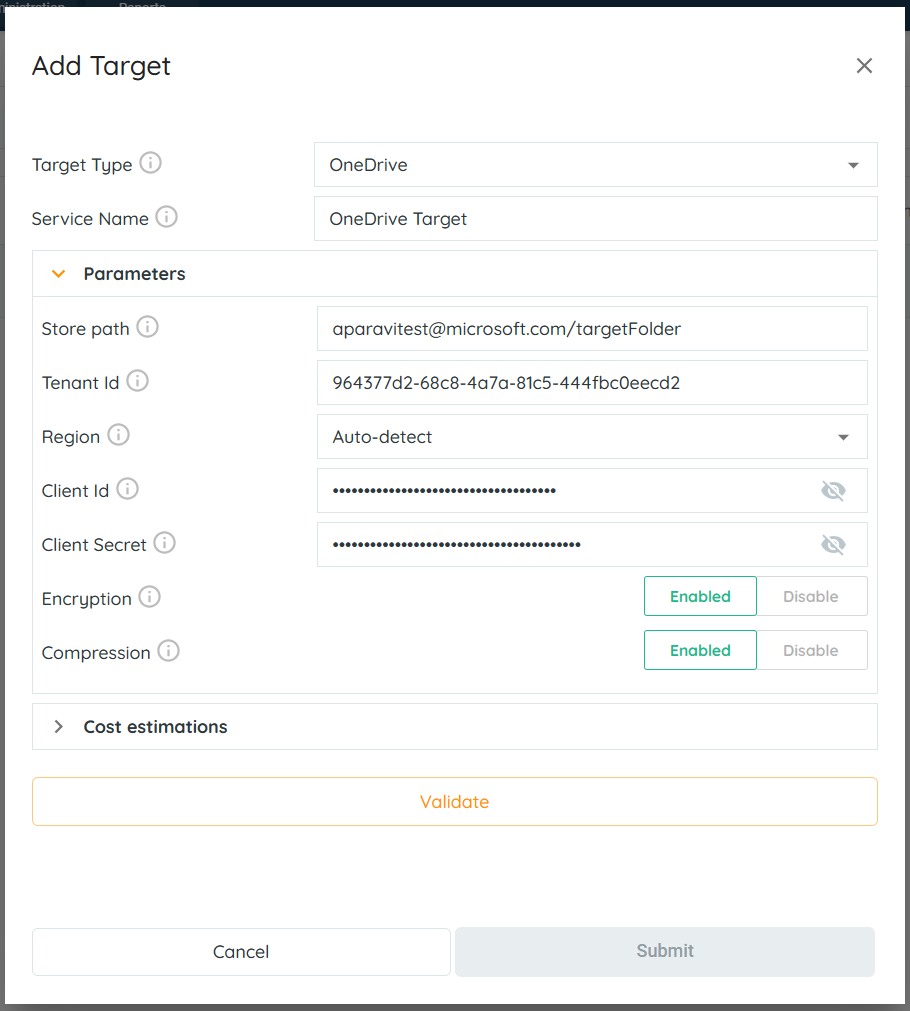Viewport: 910px width, 1011px height.
Task: Open the Region Auto-detect dropdown
Action: 591,437
